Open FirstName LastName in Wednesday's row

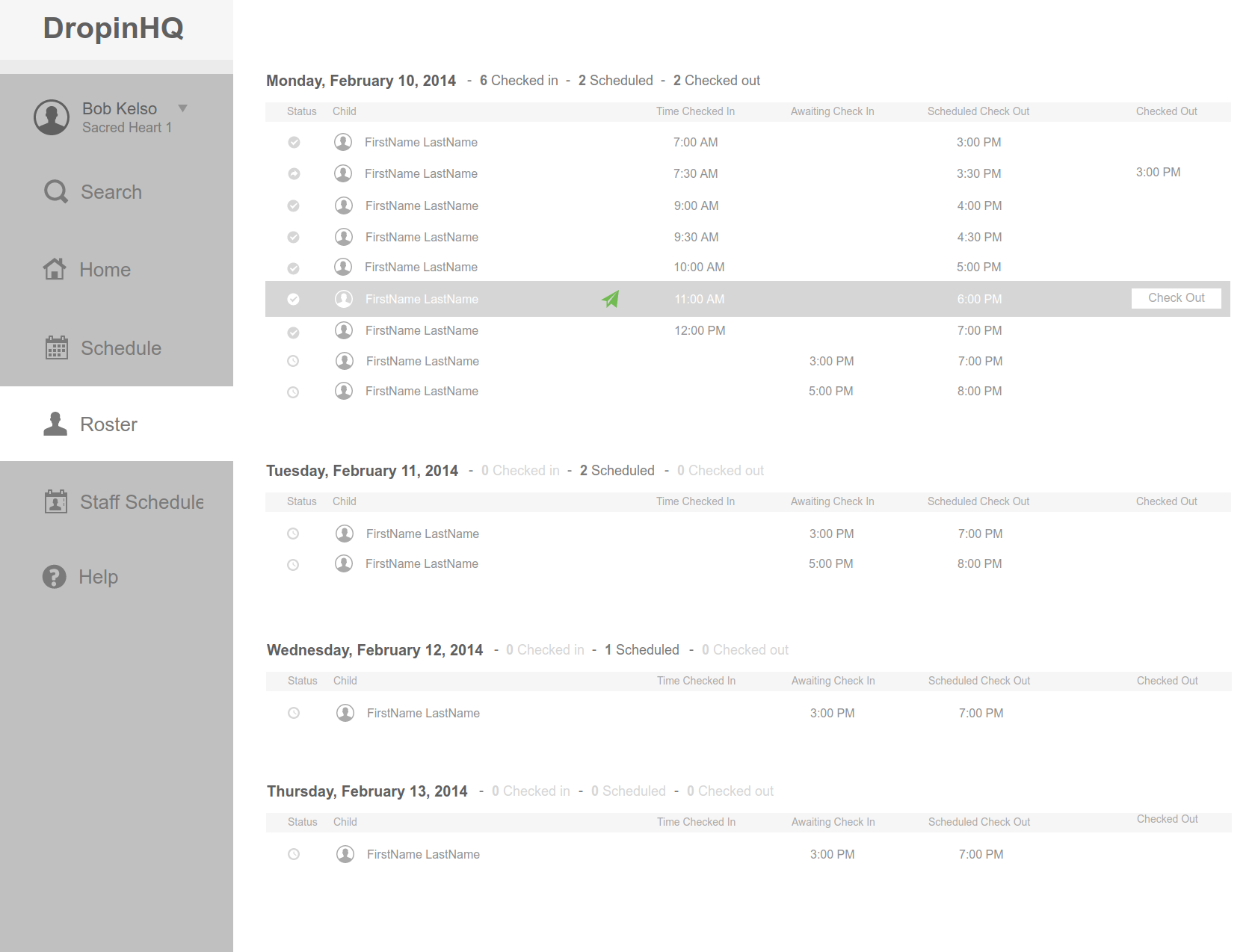click(423, 713)
